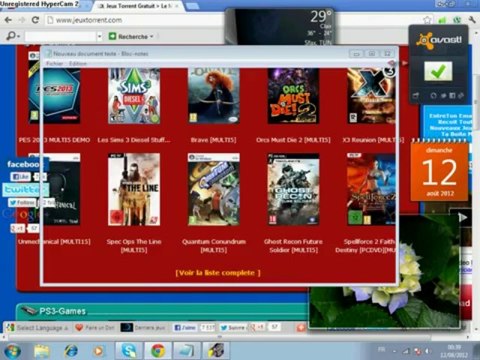The height and width of the screenshot is (360, 480).
Task: Switch to HyperCam in the taskbar
Action: click(x=216, y=351)
